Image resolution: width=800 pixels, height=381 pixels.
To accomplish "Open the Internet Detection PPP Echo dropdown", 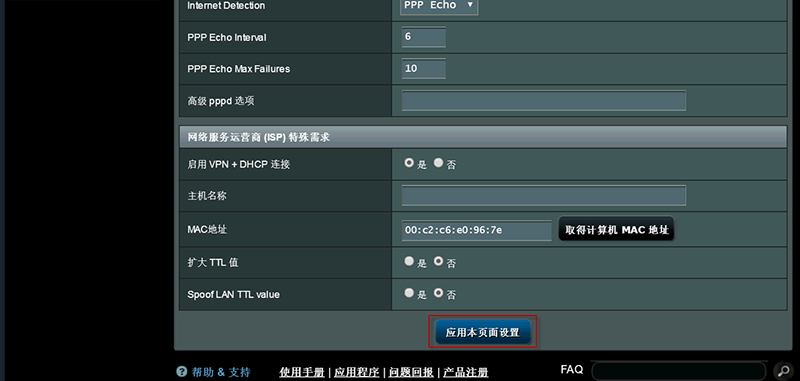I will point(439,6).
